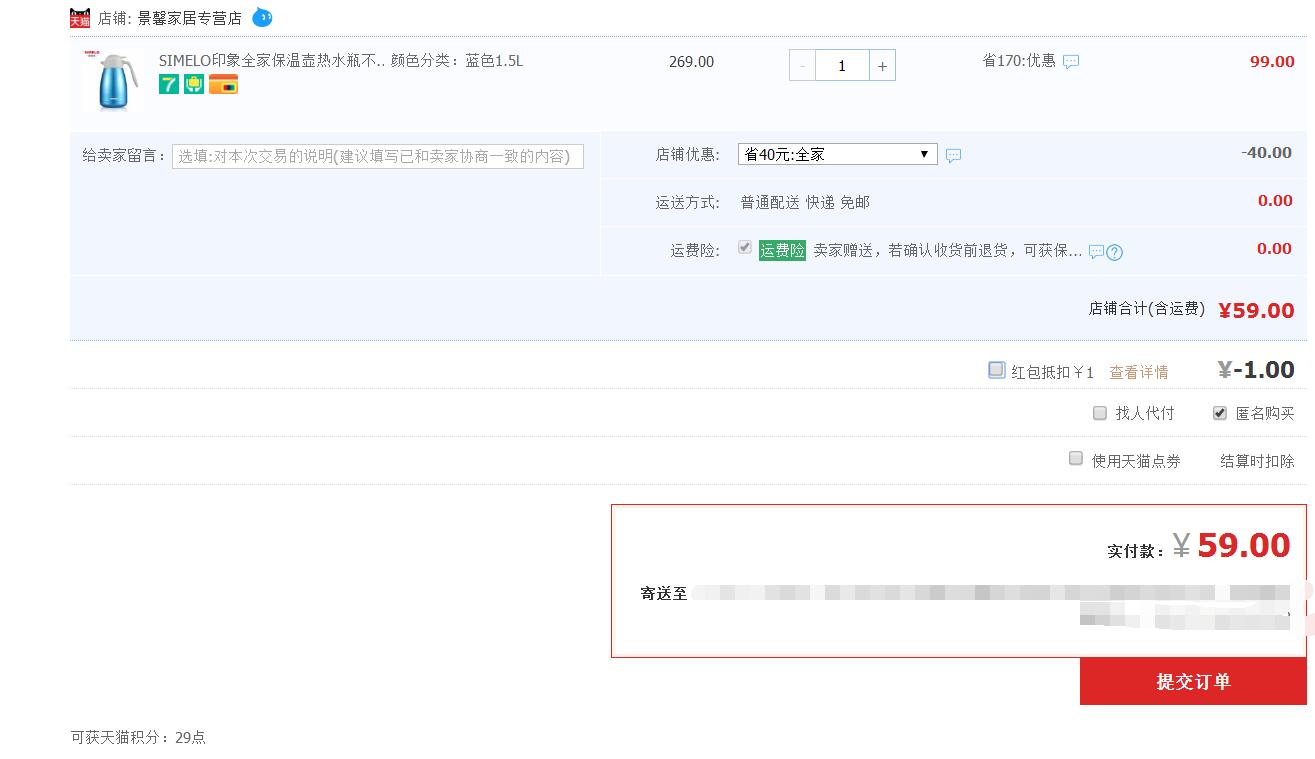This screenshot has height=759, width=1315.
Task: Click the original price 269.00
Action: click(692, 62)
